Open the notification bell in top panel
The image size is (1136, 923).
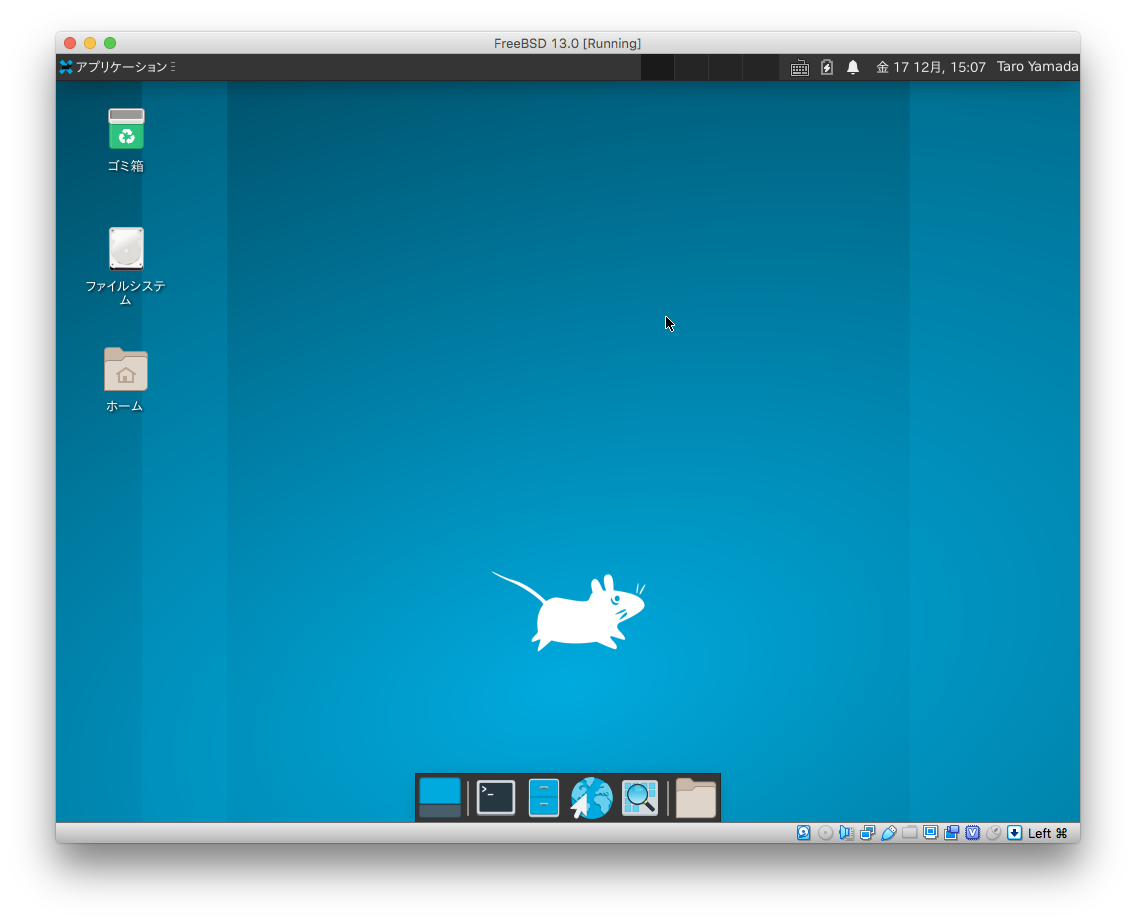[853, 67]
